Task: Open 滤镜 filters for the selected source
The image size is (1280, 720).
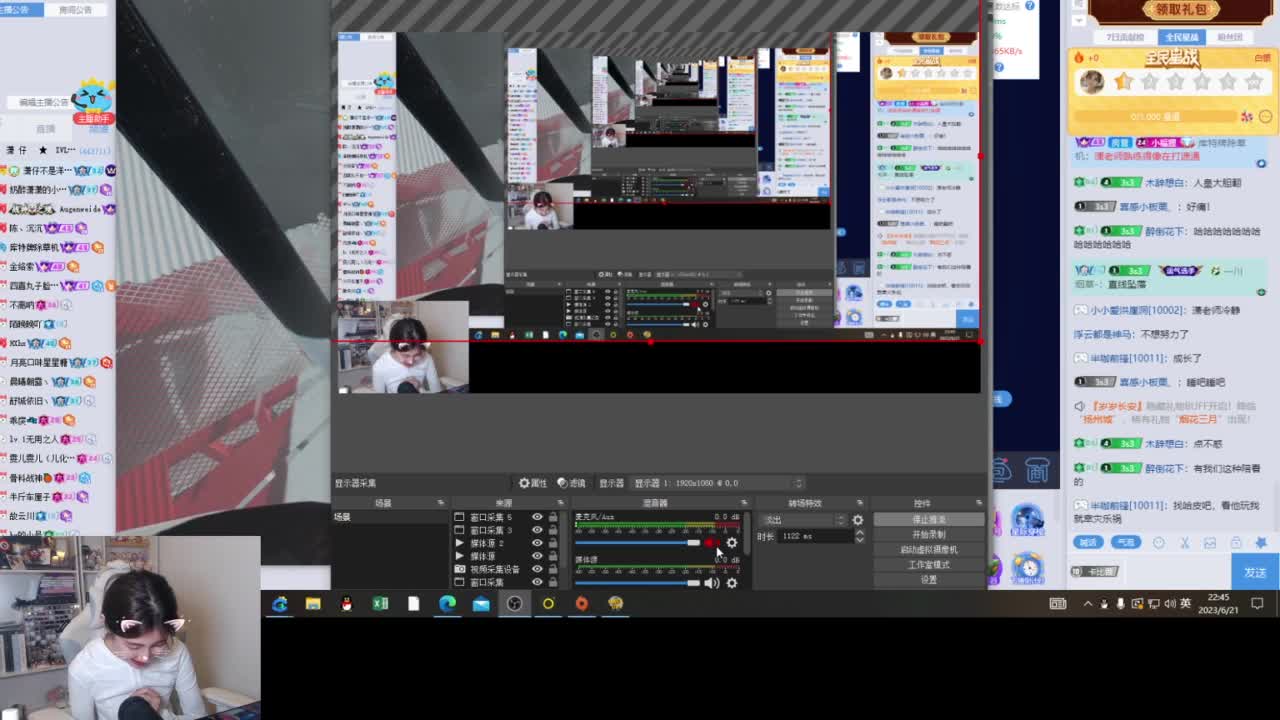Action: [x=571, y=483]
